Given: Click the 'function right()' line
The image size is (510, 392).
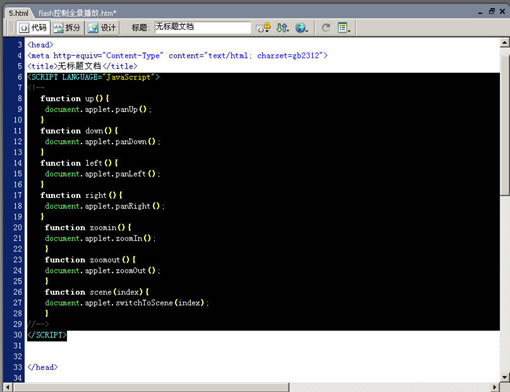Looking at the screenshot, I should (x=81, y=195).
